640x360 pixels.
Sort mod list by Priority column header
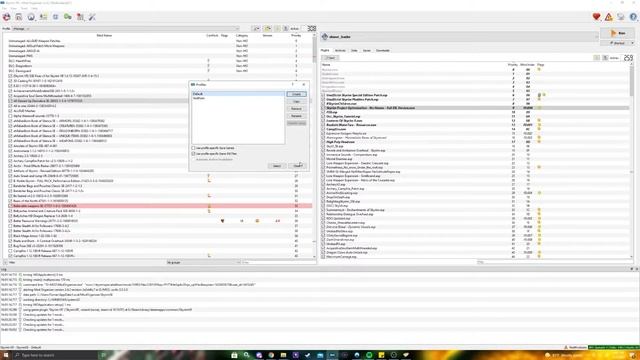point(296,36)
